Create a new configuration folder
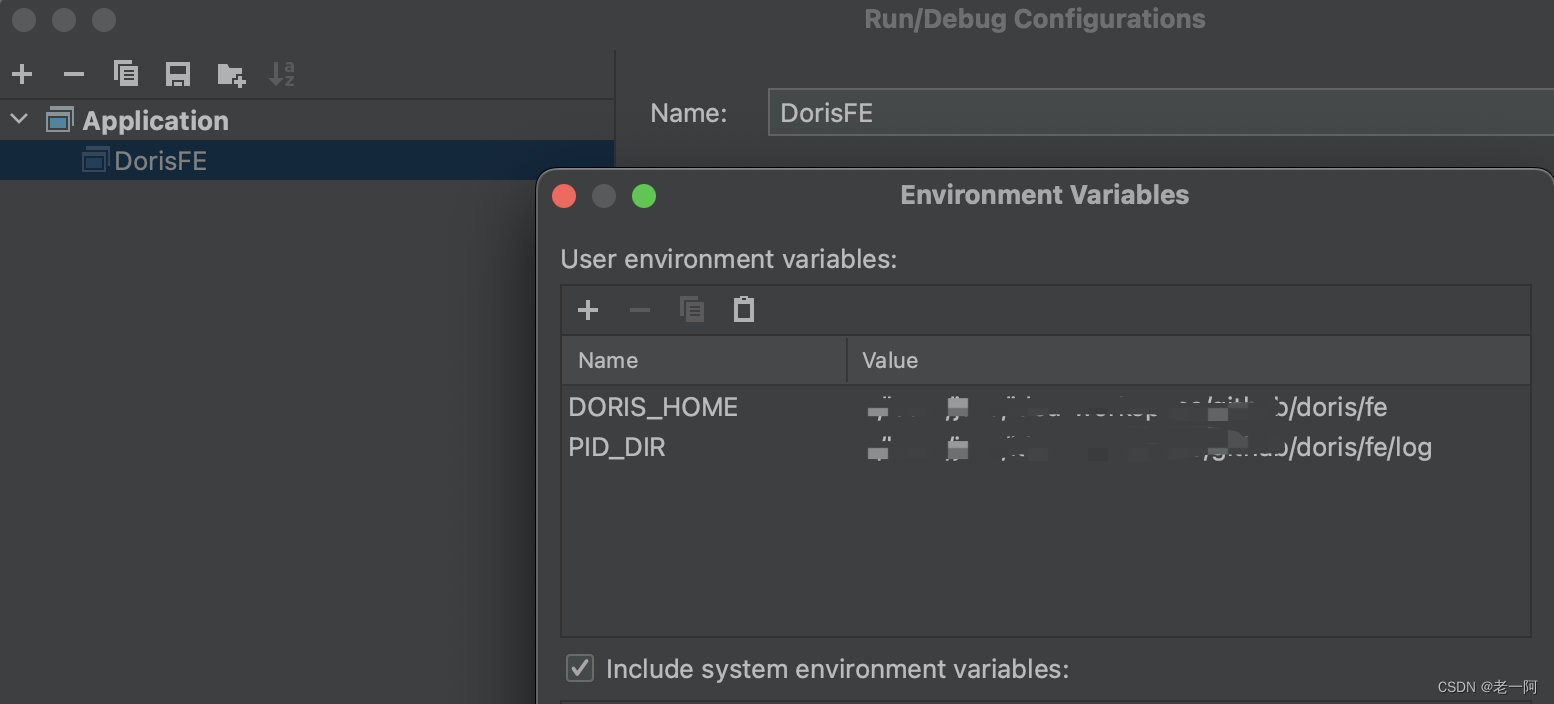Image resolution: width=1554 pixels, height=704 pixels. tap(230, 73)
